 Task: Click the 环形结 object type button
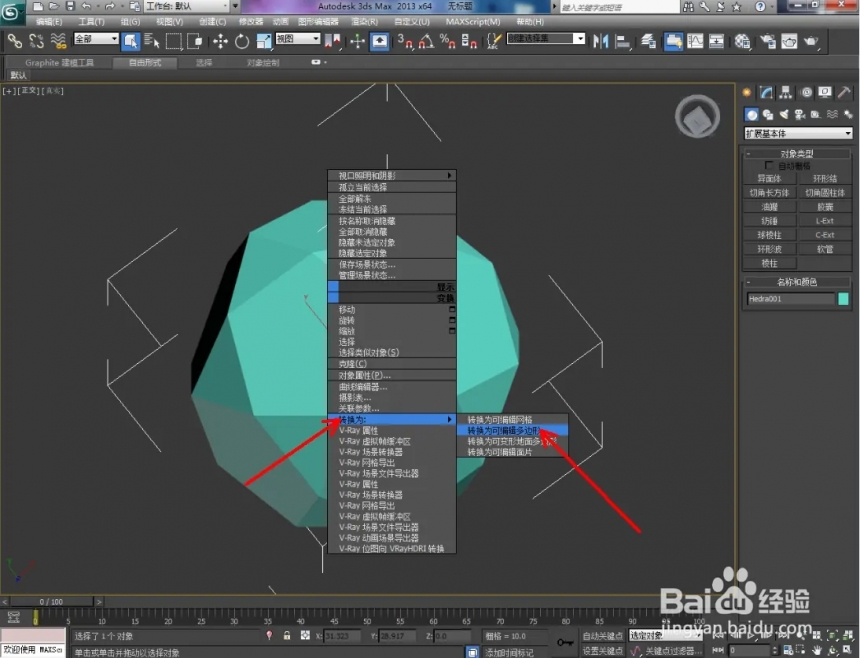(824, 178)
